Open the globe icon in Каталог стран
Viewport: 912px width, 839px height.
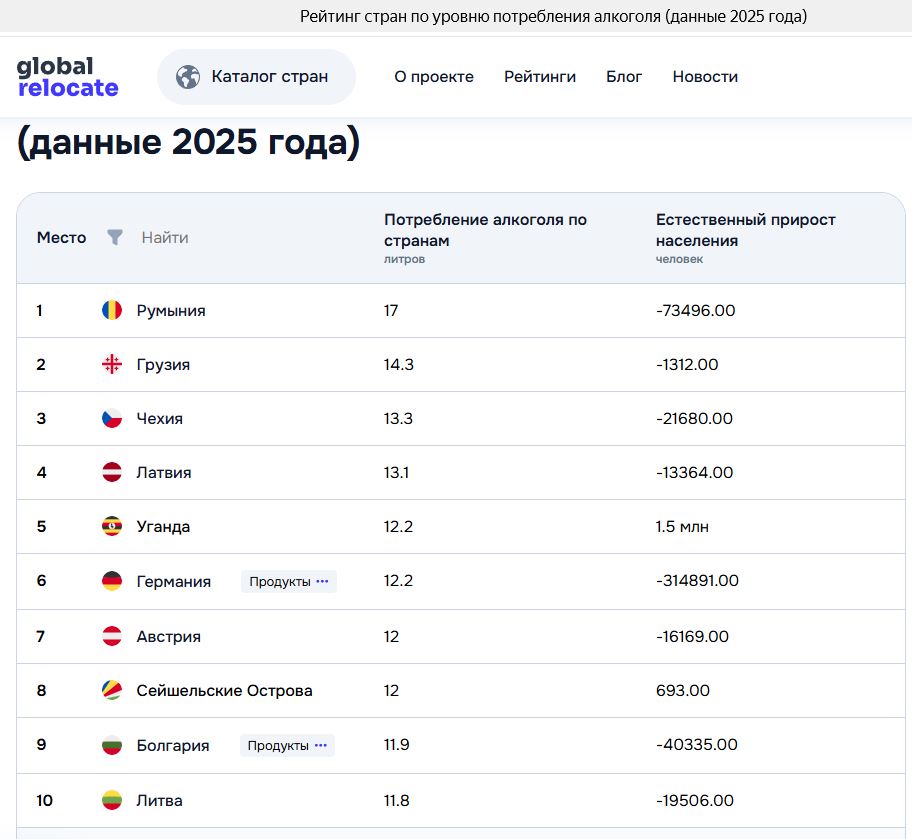pos(188,77)
